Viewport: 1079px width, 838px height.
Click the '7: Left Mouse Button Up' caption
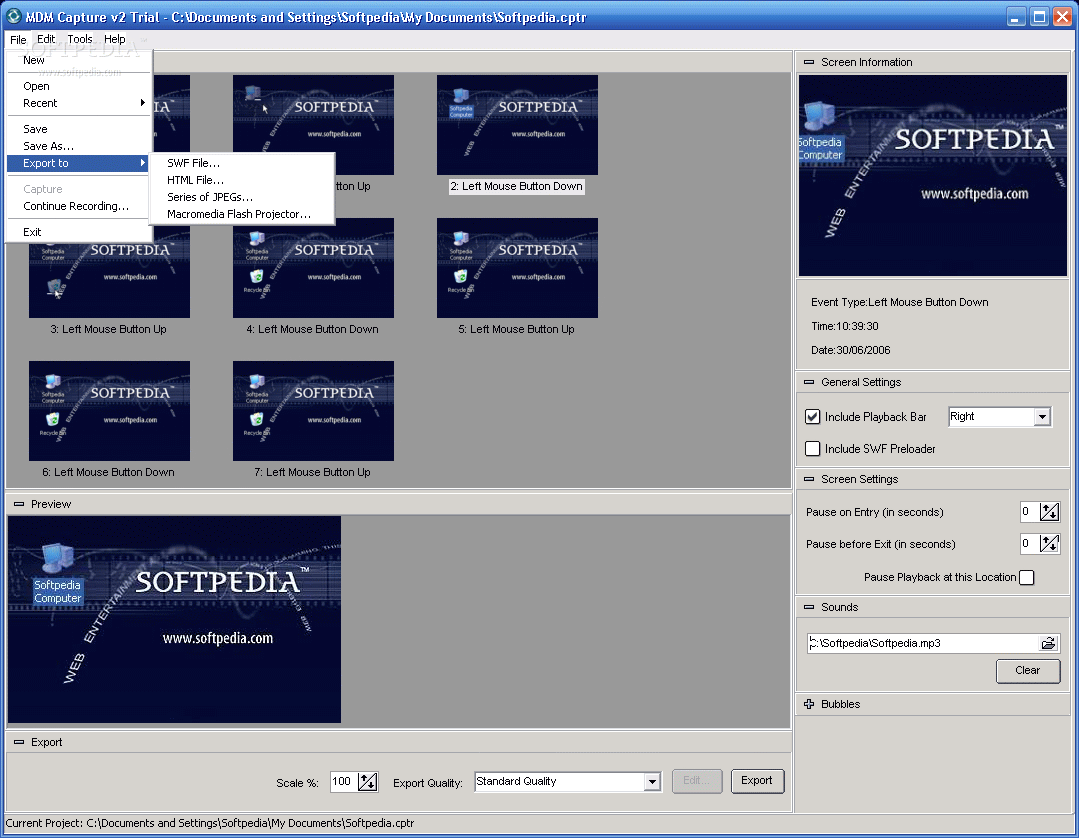pyautogui.click(x=312, y=473)
